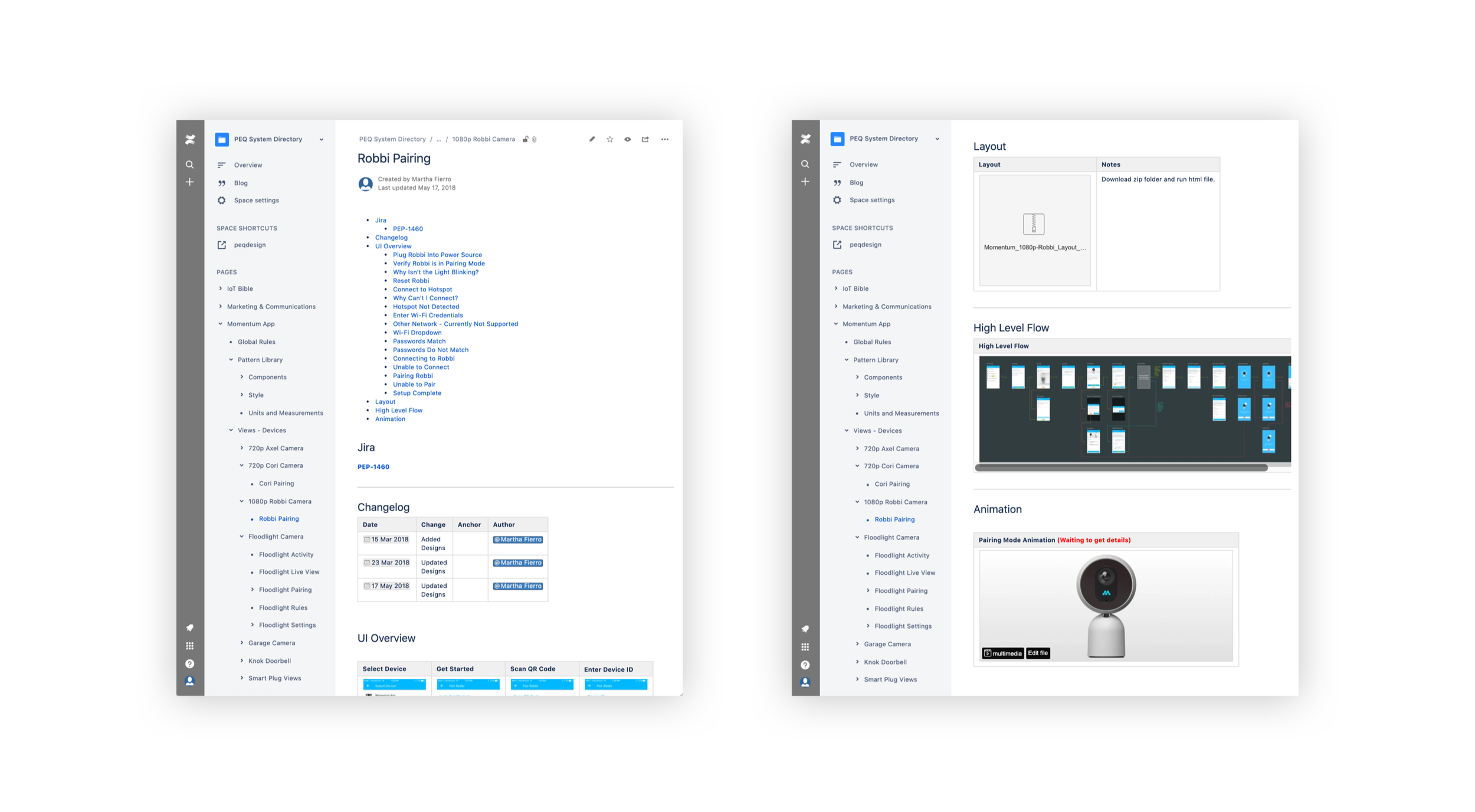Image resolution: width=1475 pixels, height=812 pixels.
Task: Click the help question mark icon in left sidebar
Action: 189,663
